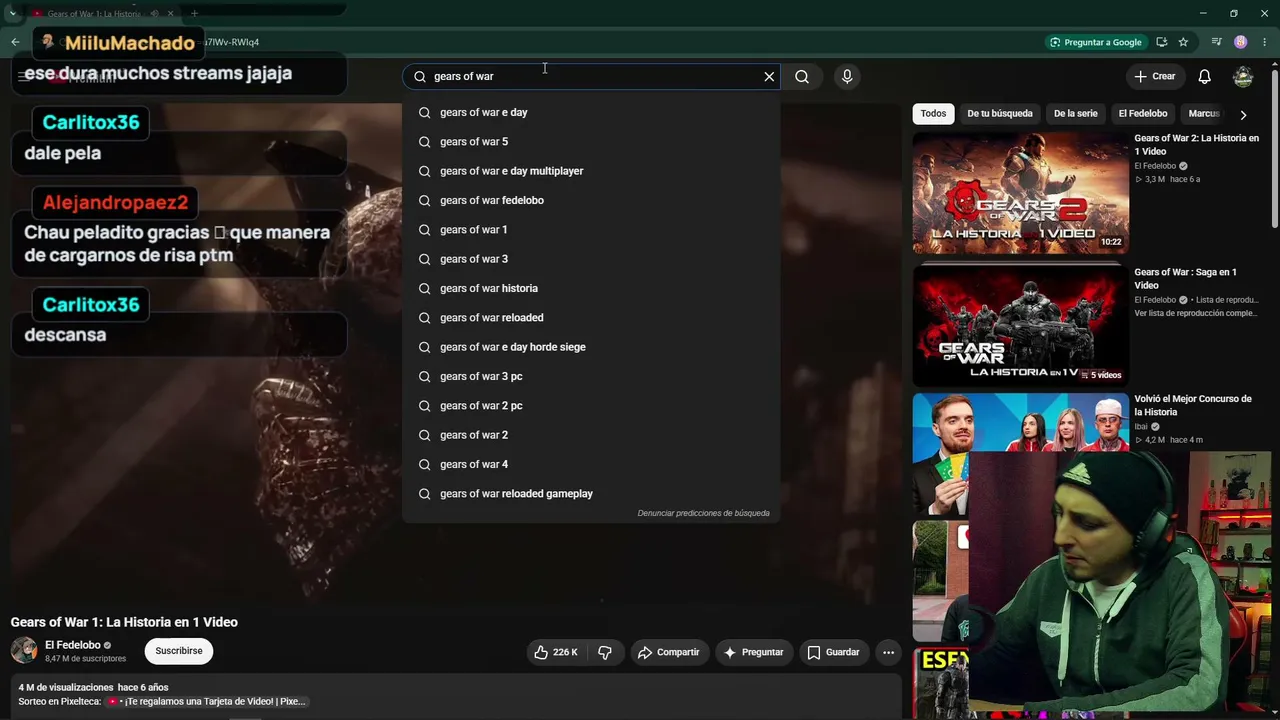This screenshot has height=720, width=1280.
Task: Select suggestion 'gears of war 3 pc'
Action: pyautogui.click(x=591, y=376)
